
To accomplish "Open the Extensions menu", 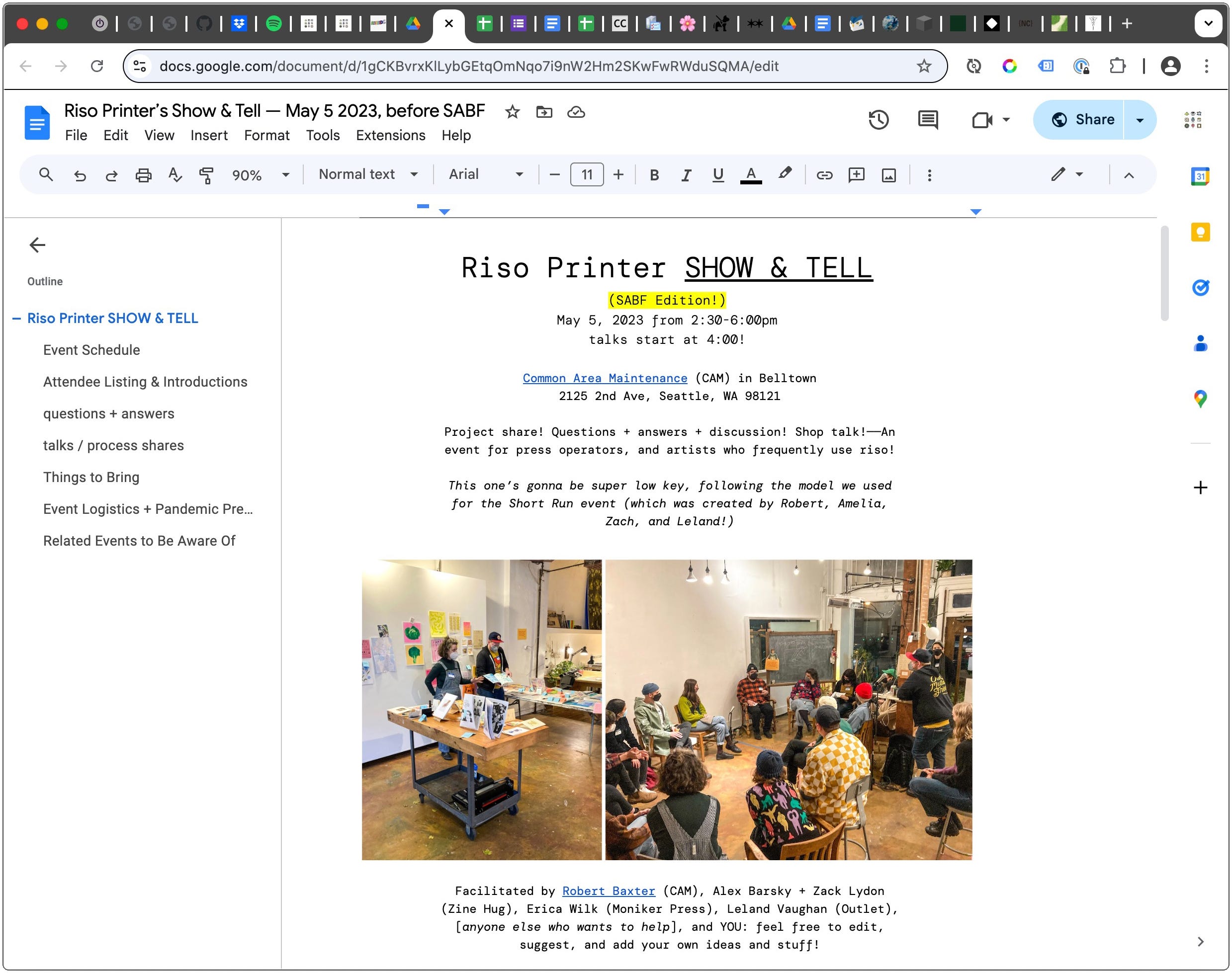I will pyautogui.click(x=390, y=136).
